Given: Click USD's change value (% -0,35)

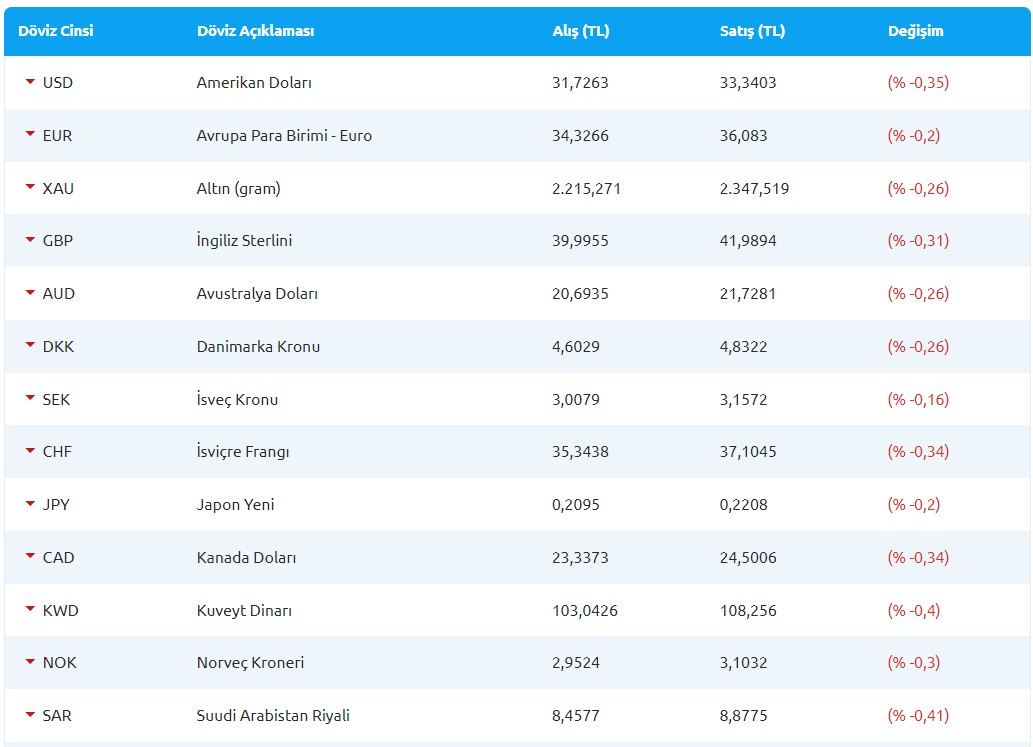Looking at the screenshot, I should [x=918, y=83].
